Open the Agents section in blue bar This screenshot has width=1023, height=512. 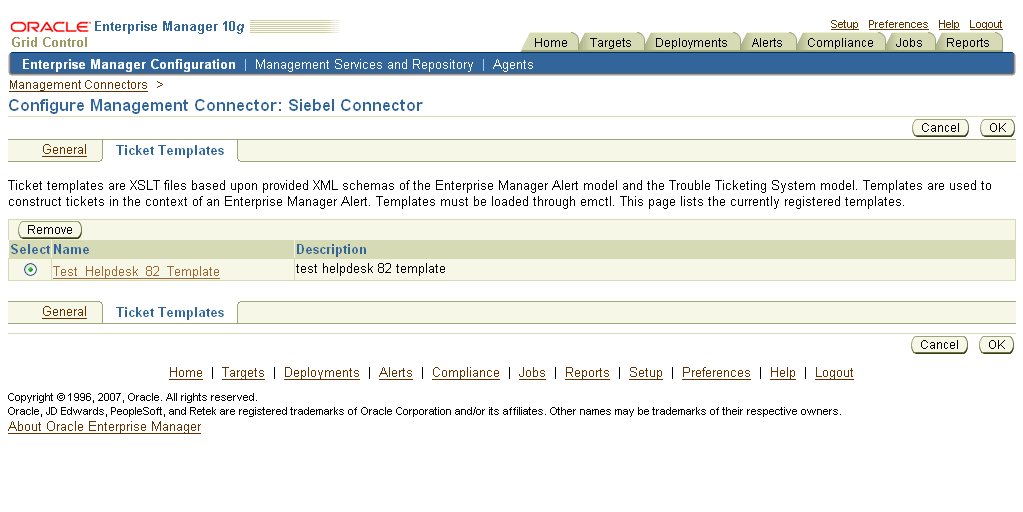click(x=513, y=65)
